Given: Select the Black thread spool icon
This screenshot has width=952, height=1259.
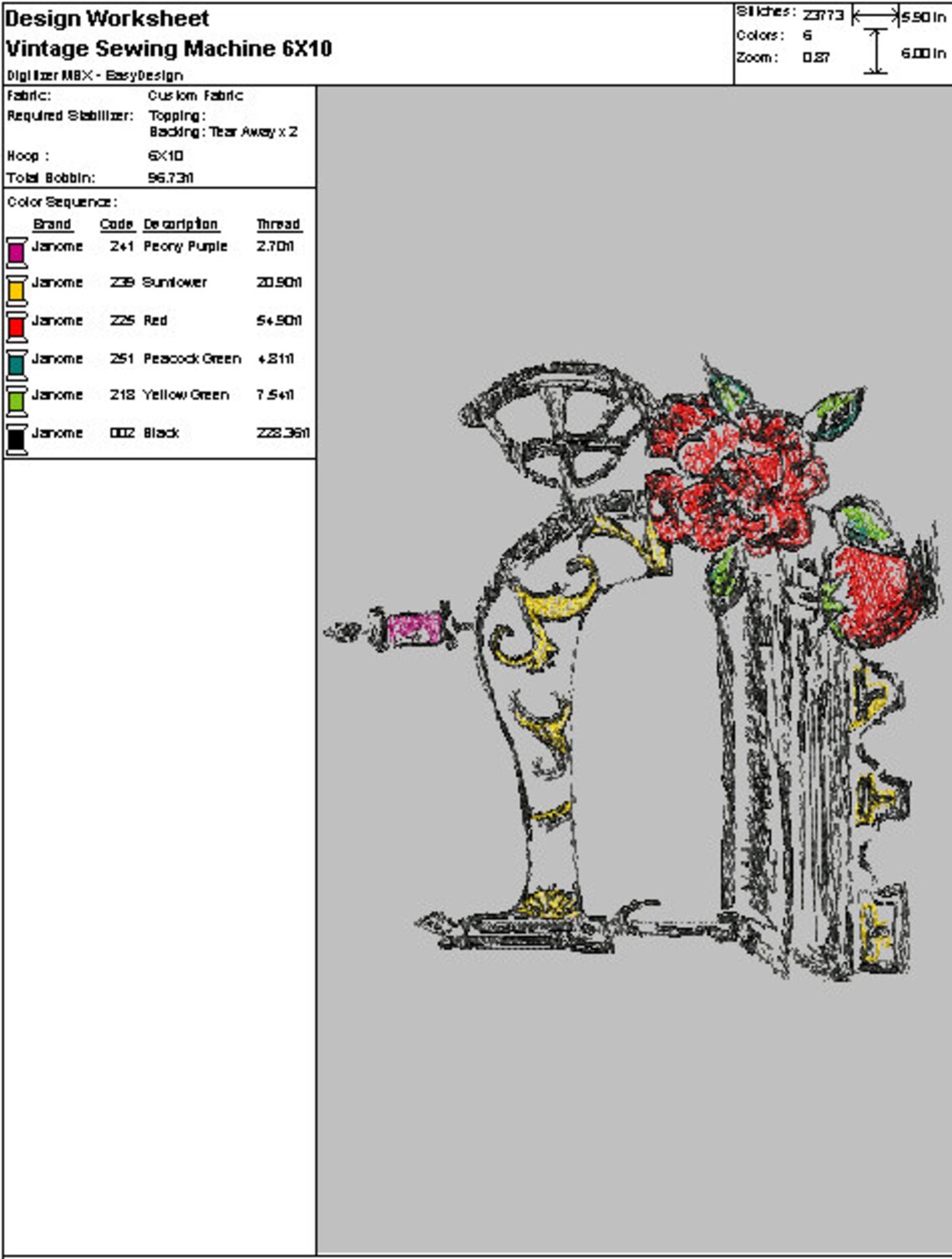Looking at the screenshot, I should [16, 438].
